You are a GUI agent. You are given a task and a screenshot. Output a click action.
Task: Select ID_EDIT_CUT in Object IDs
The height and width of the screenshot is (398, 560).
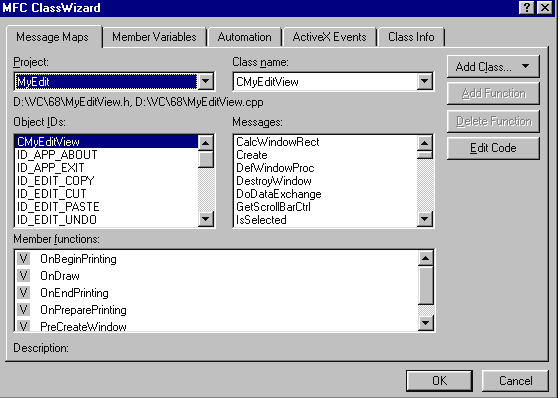(x=106, y=194)
